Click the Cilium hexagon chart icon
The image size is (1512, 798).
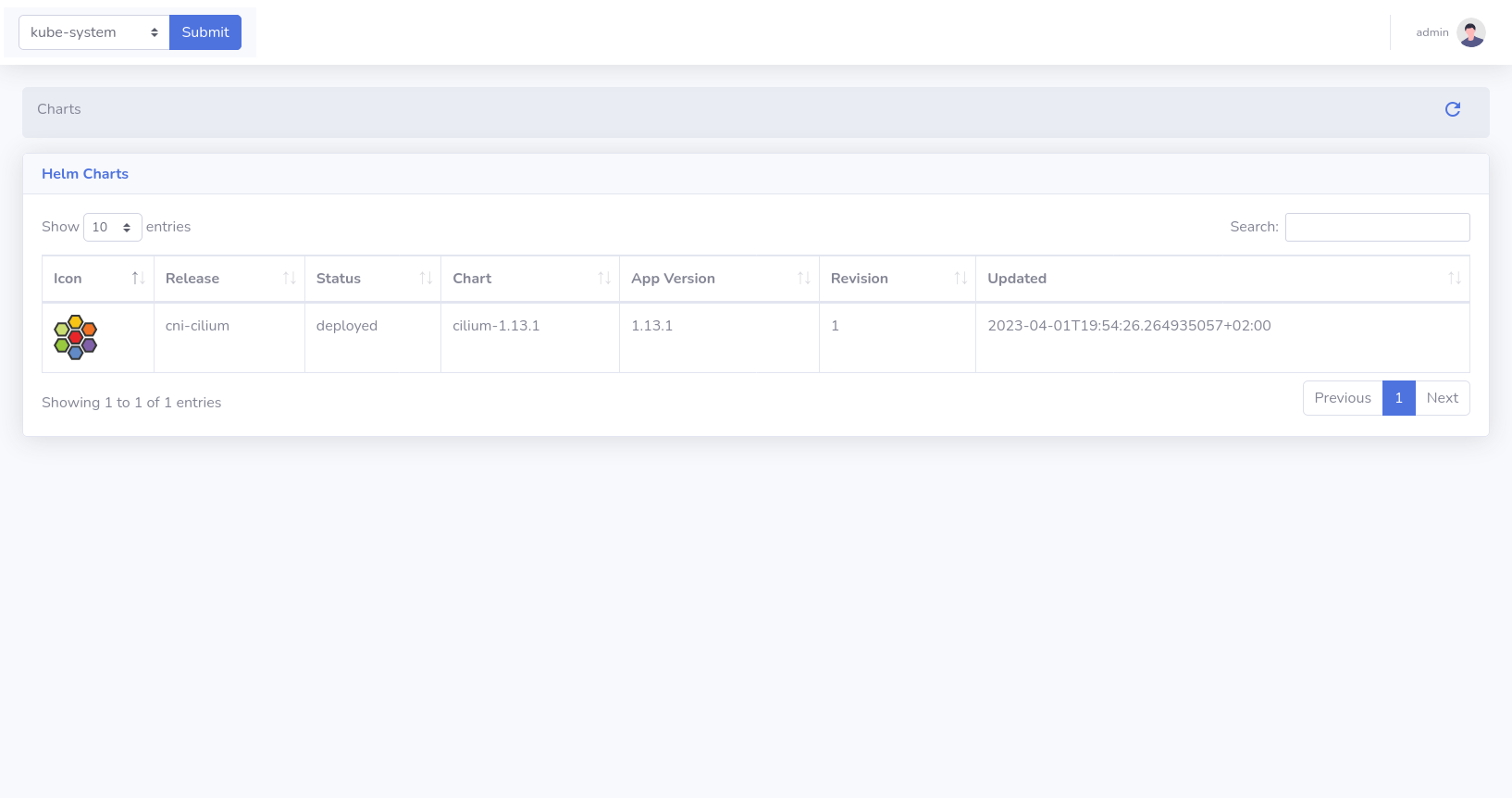[76, 337]
